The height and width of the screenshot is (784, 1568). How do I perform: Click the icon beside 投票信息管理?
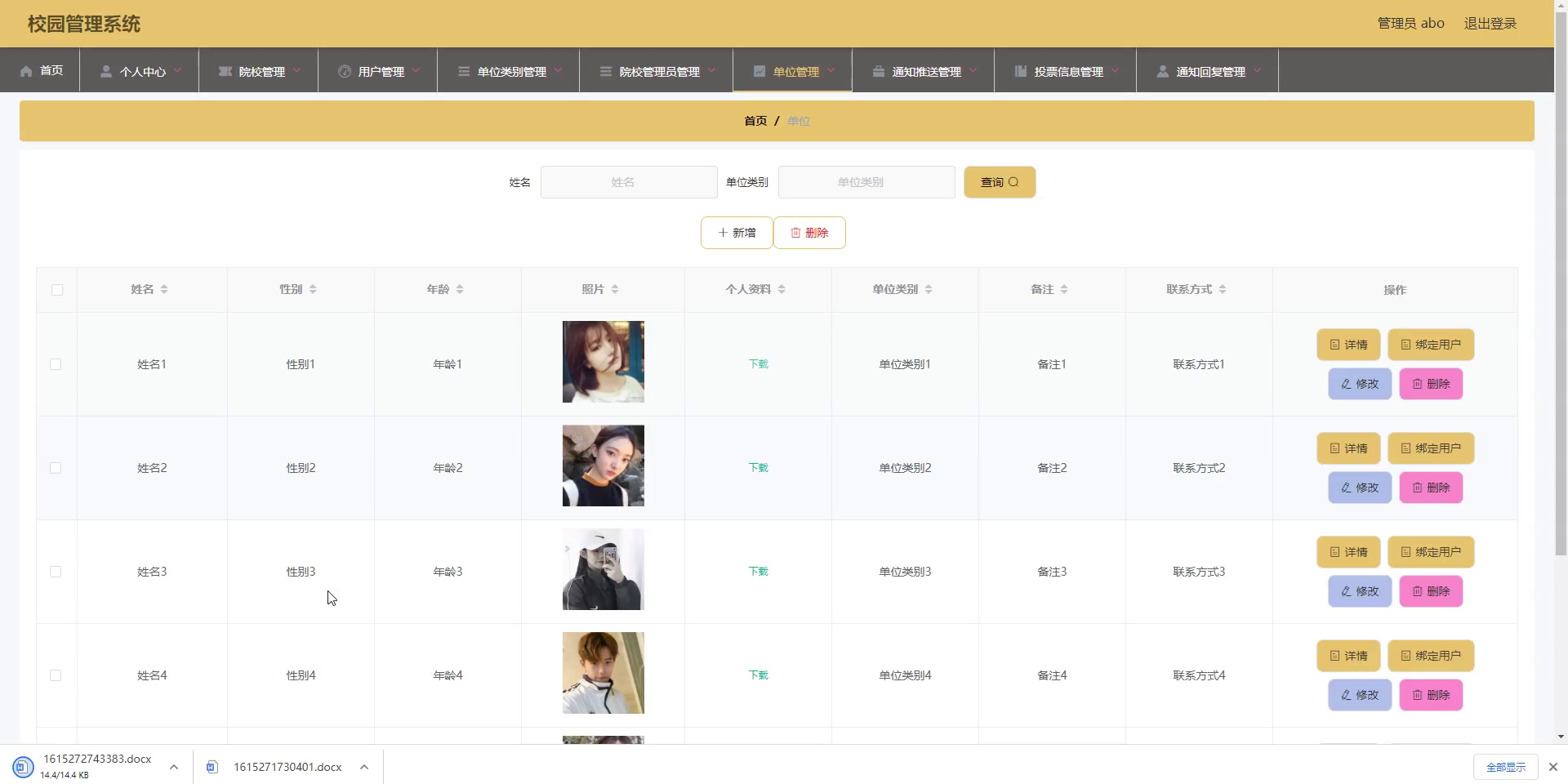(x=1021, y=72)
